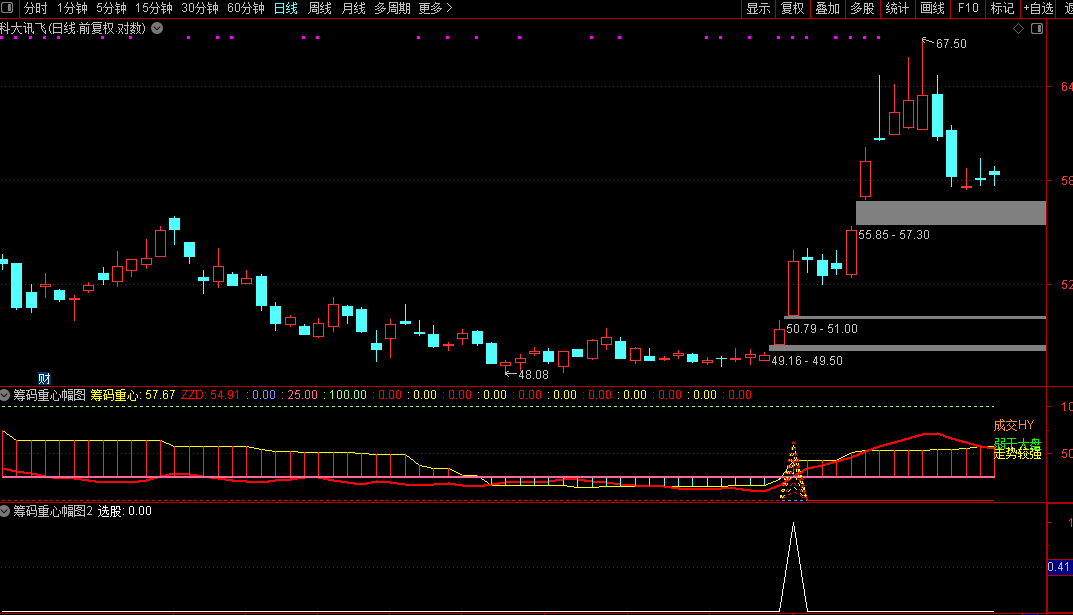The height and width of the screenshot is (615, 1073).
Task: Switch to 5分钟 period
Action: click(111, 8)
